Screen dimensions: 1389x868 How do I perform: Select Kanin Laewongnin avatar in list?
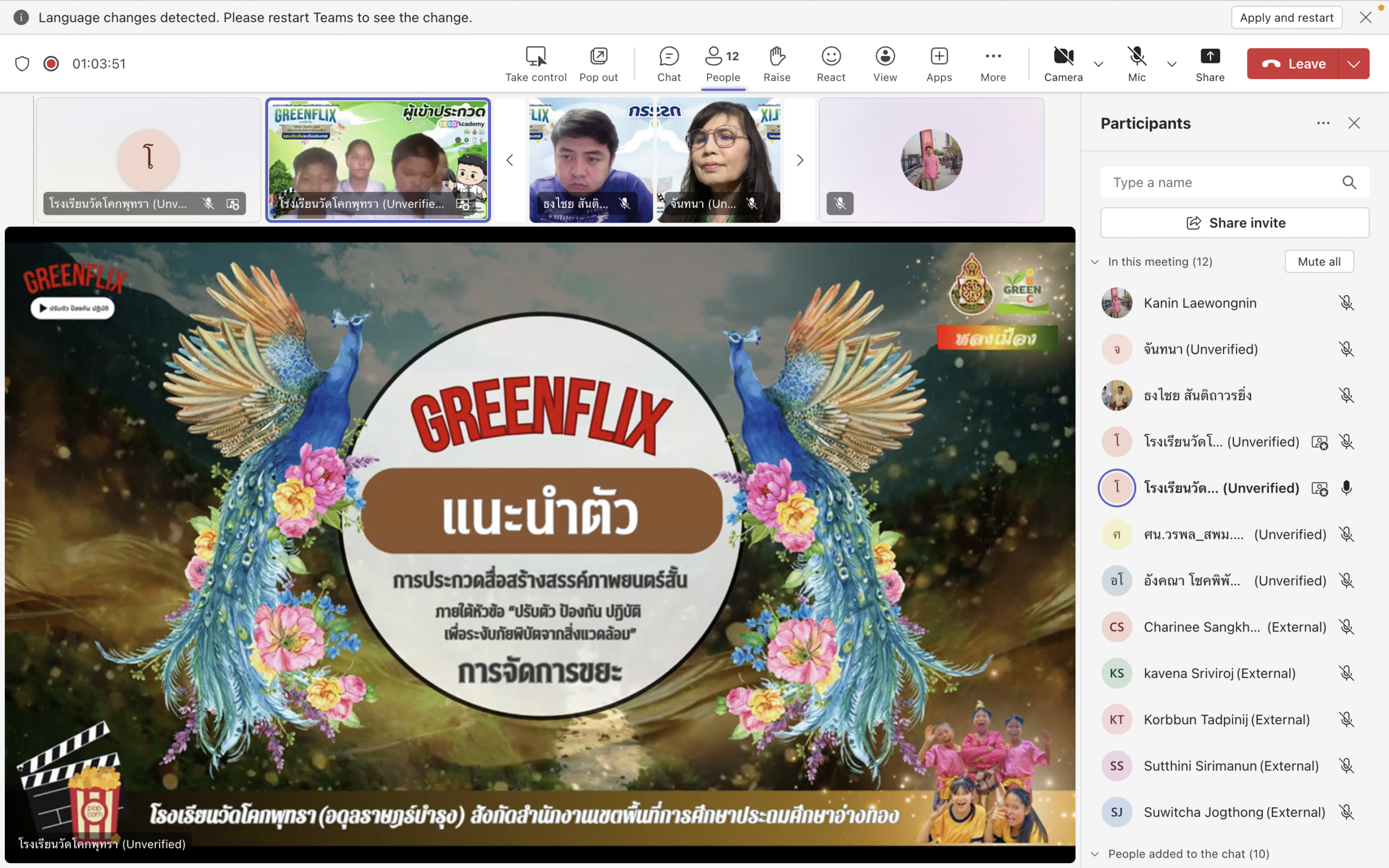(1117, 303)
